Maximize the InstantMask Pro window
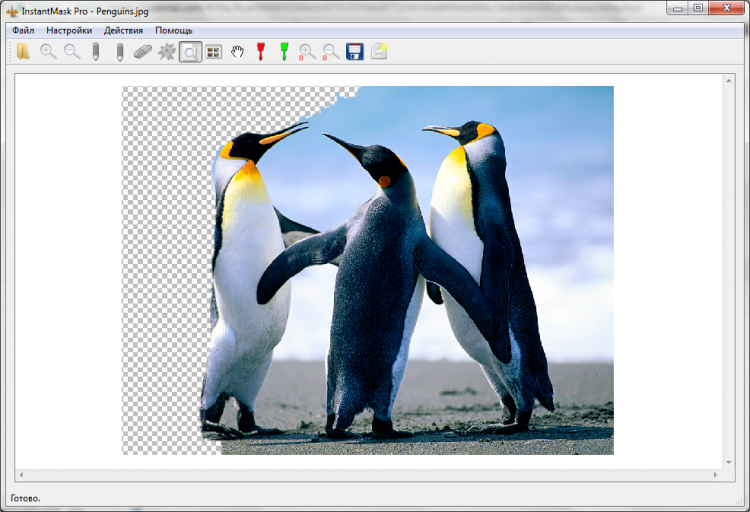The image size is (750, 512). coord(698,8)
